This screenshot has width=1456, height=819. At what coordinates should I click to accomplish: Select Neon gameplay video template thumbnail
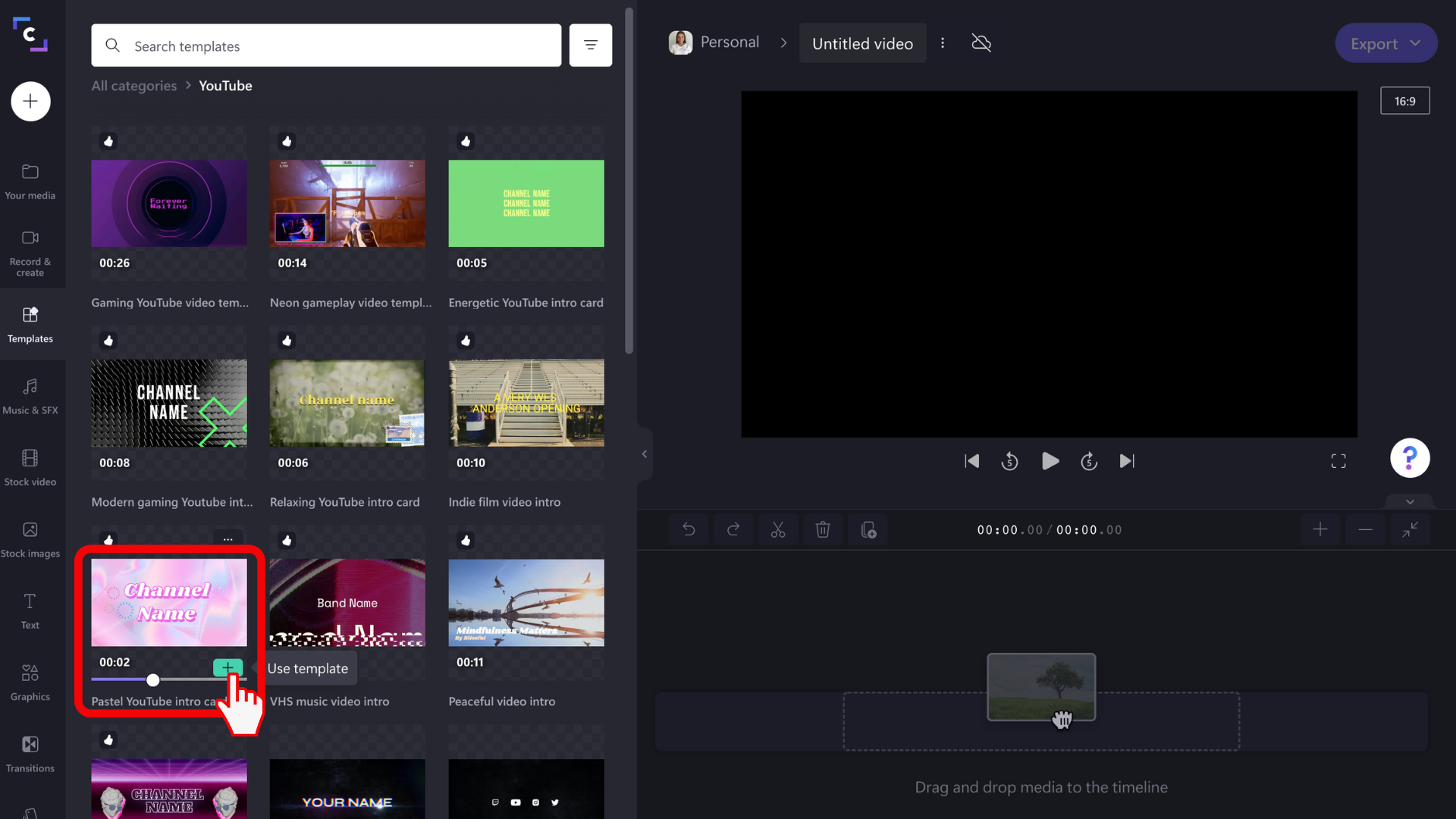pos(347,203)
